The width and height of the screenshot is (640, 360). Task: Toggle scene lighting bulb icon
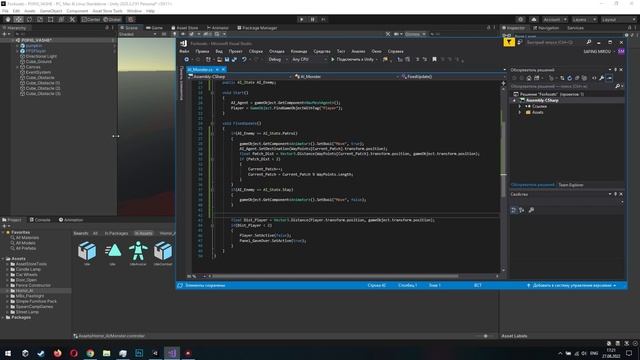coord(174,34)
